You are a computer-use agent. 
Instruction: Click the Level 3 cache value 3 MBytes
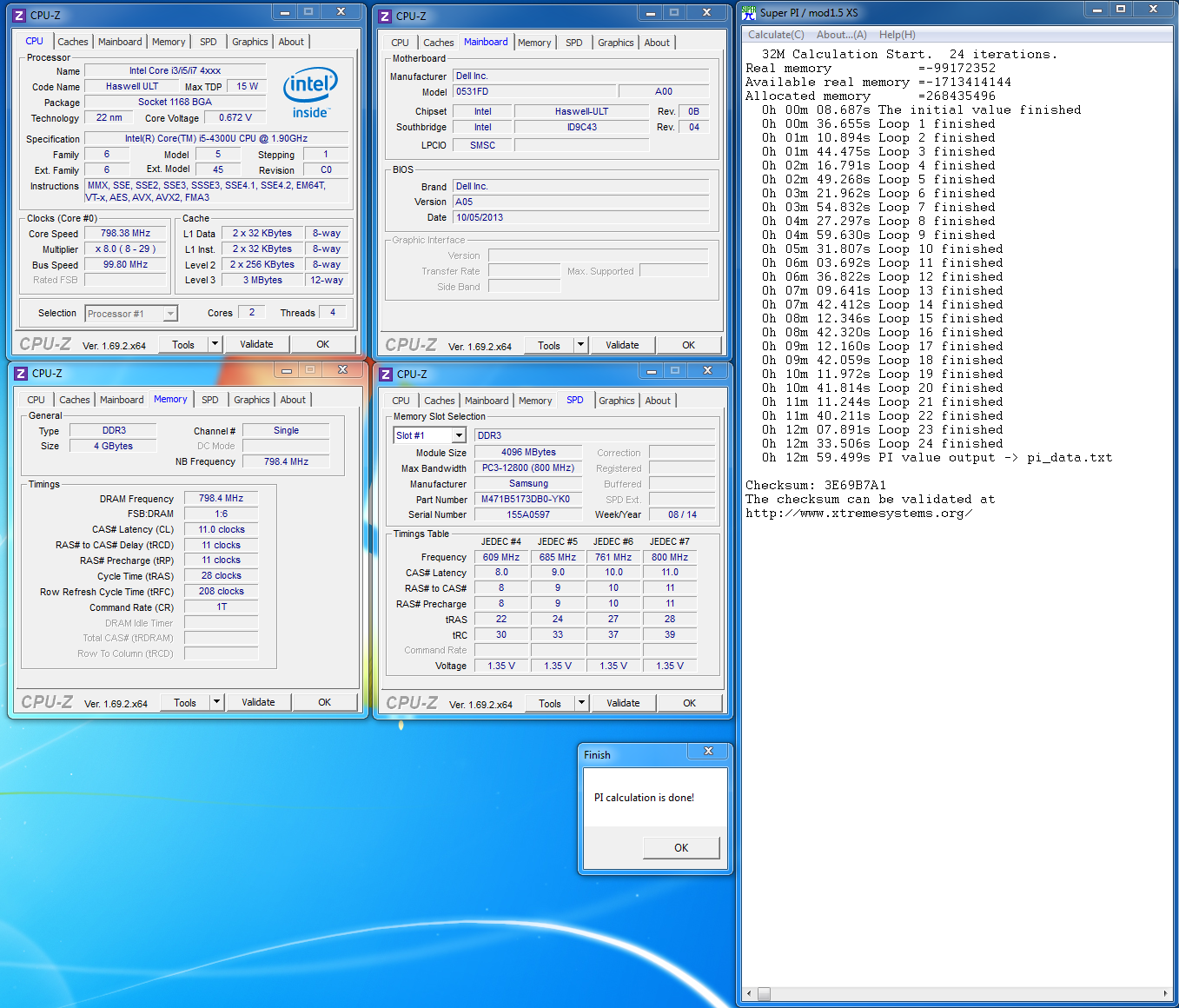coord(262,280)
